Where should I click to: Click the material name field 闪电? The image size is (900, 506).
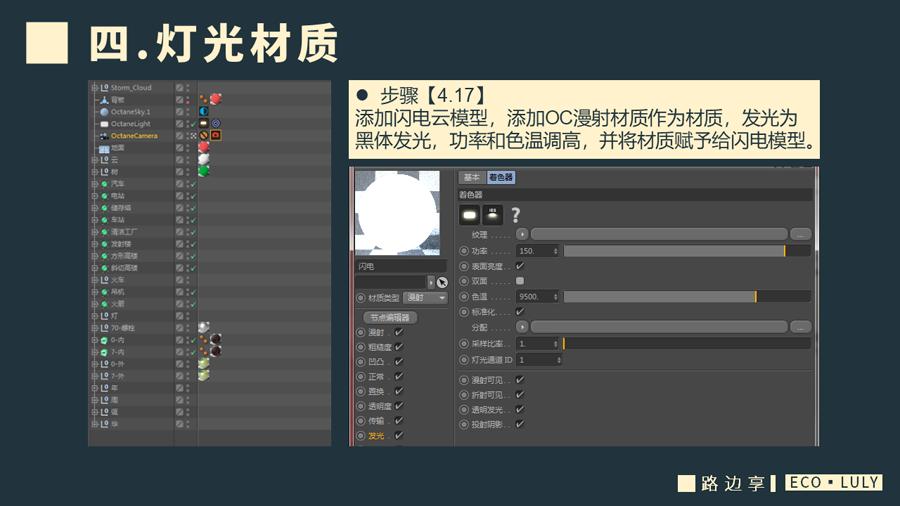(401, 266)
